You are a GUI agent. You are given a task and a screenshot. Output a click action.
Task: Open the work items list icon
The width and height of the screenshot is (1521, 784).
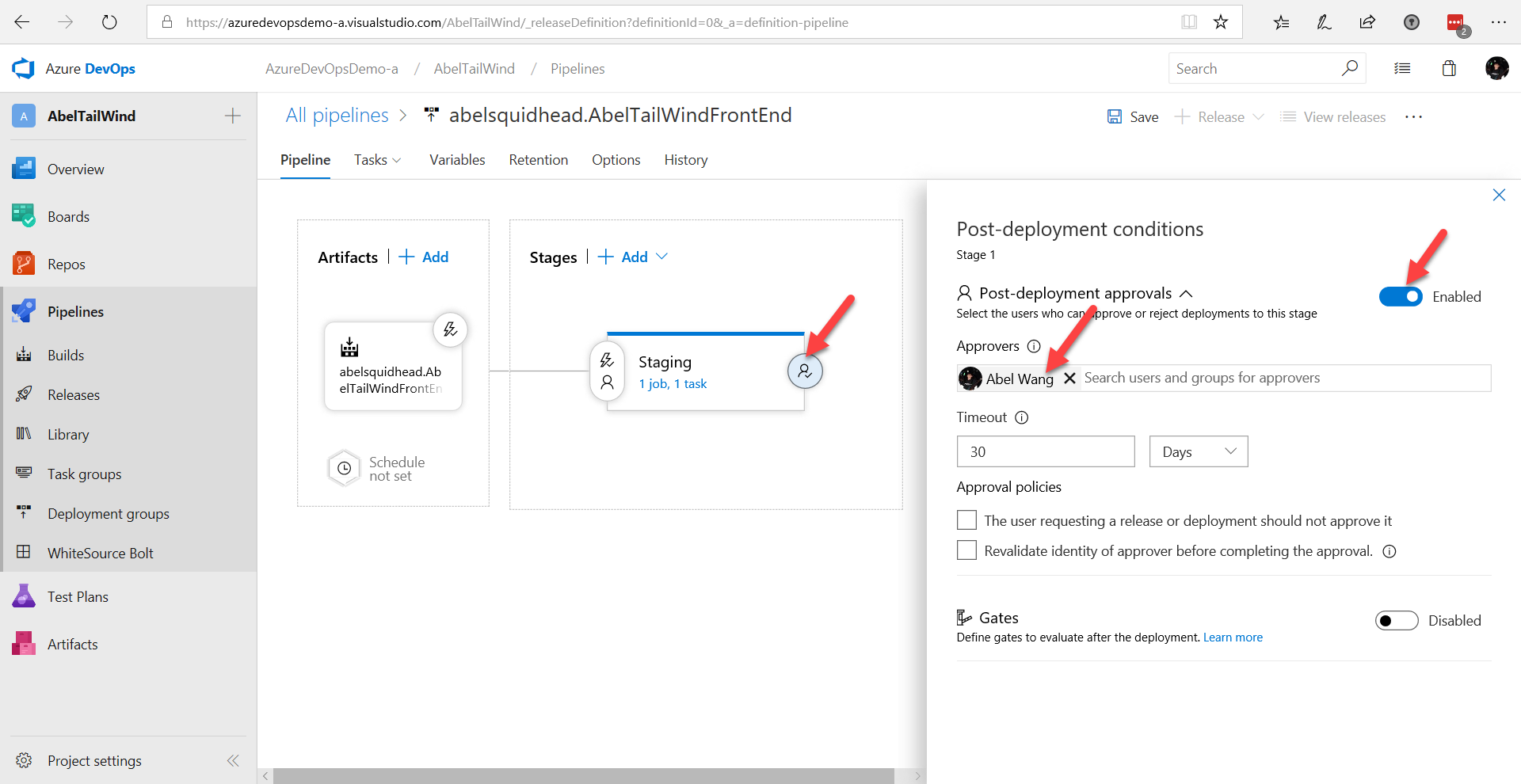point(1402,69)
